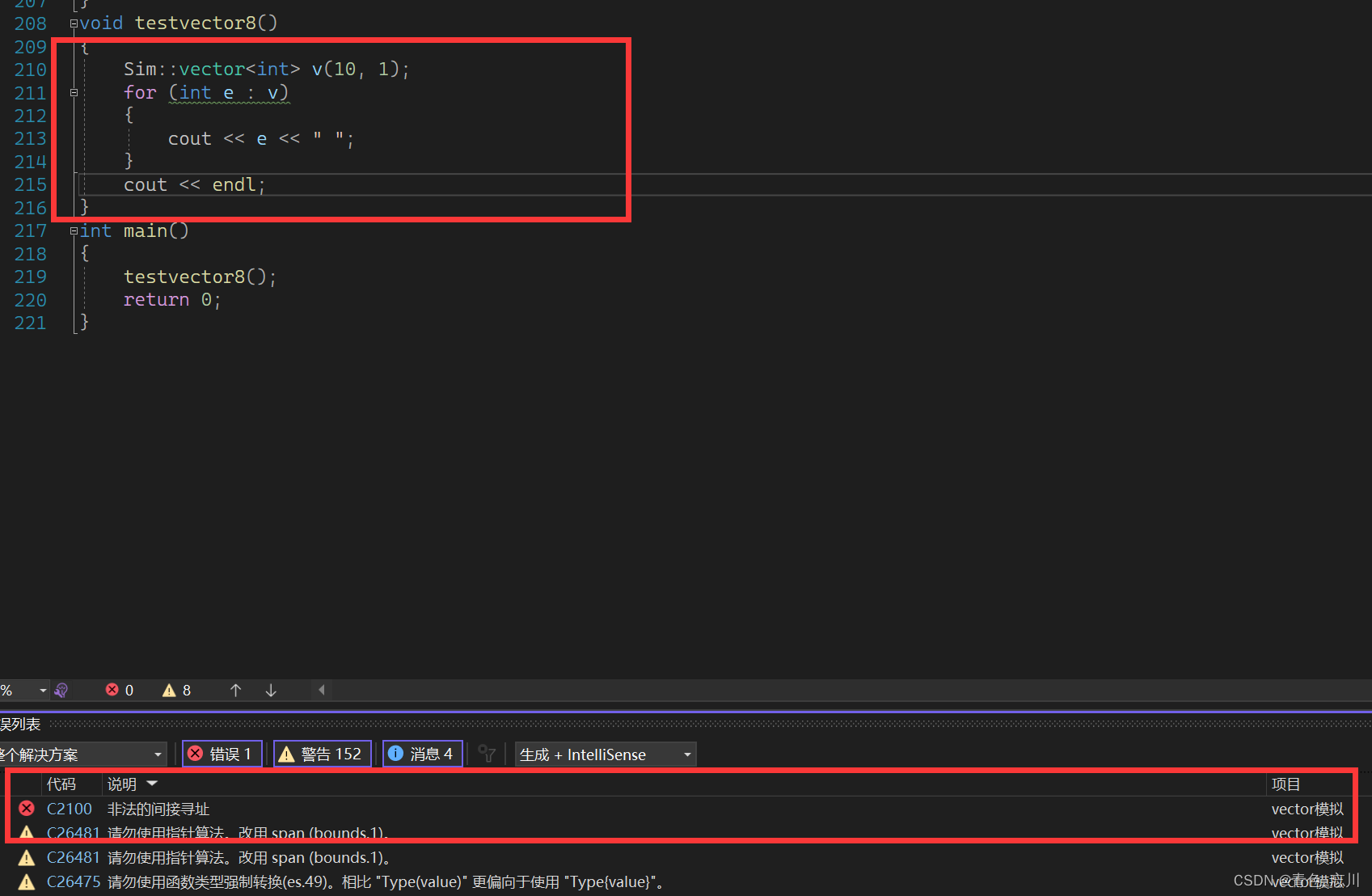Collapse the for loop block on line 211
1372x896 pixels.
[x=74, y=93]
